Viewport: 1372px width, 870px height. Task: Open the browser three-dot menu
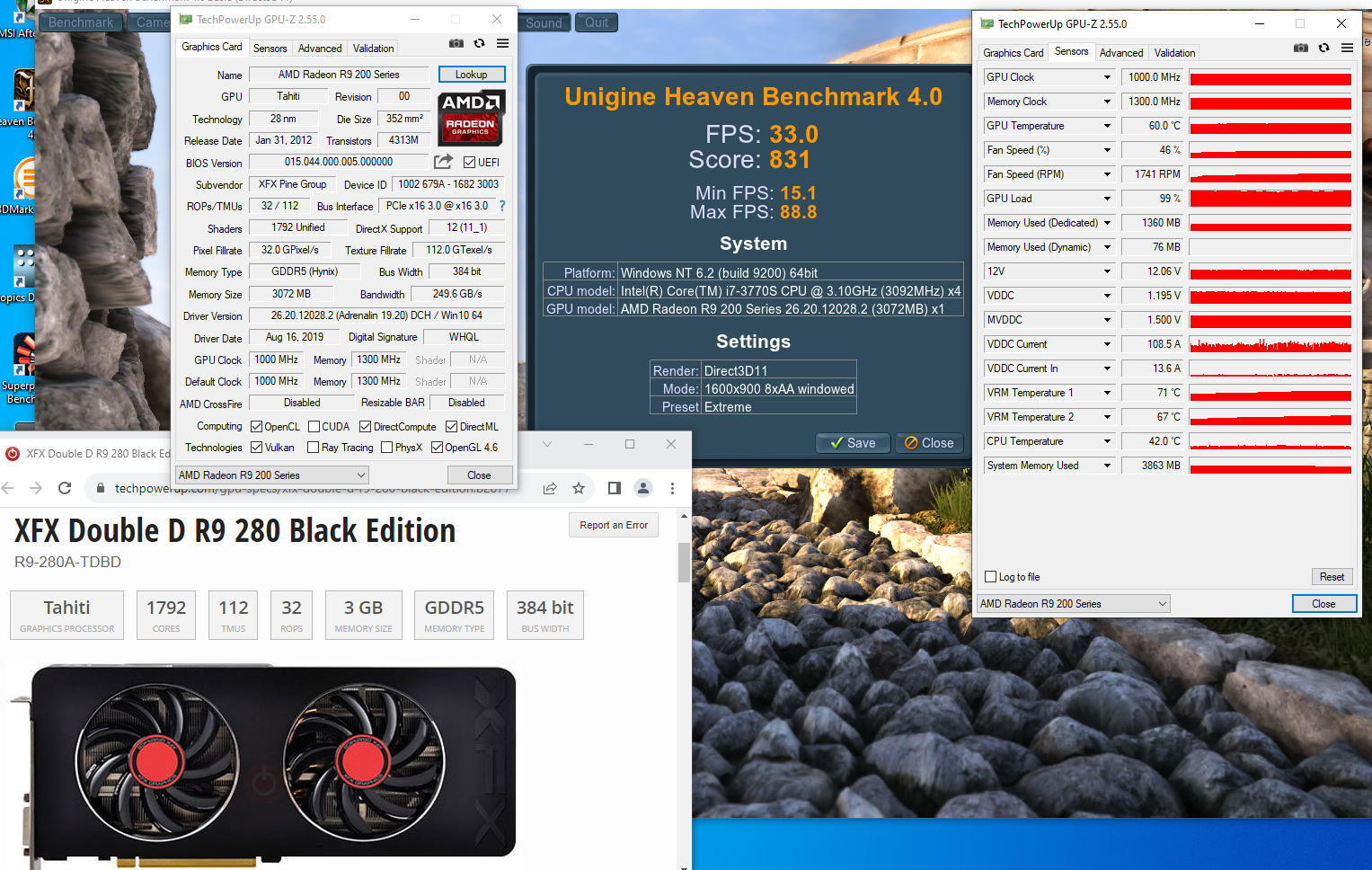coord(672,488)
